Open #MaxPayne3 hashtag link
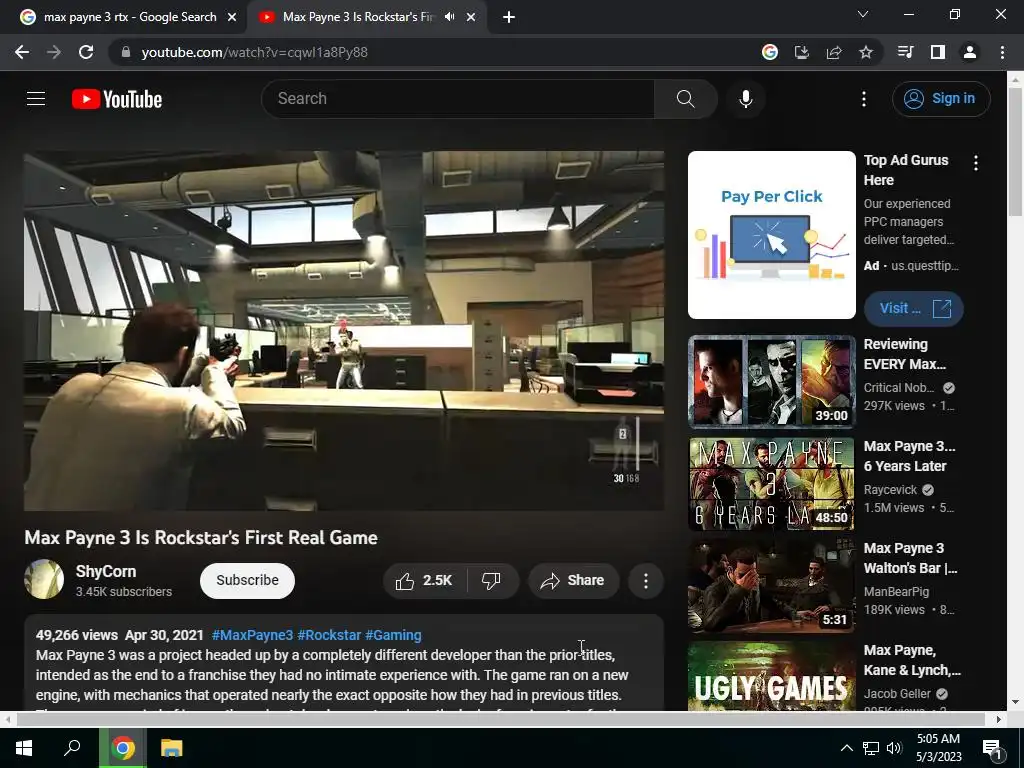The width and height of the screenshot is (1024, 768). coord(253,635)
